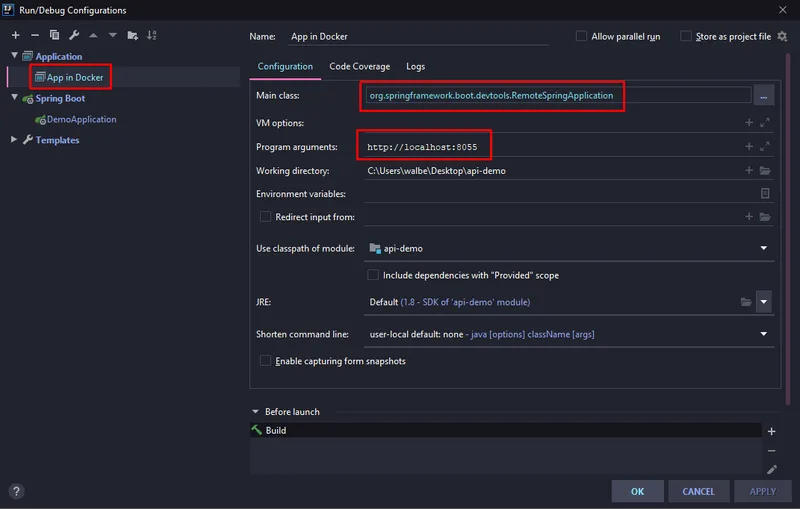Expand the VM options field
800x509 pixels.
[x=764, y=122]
